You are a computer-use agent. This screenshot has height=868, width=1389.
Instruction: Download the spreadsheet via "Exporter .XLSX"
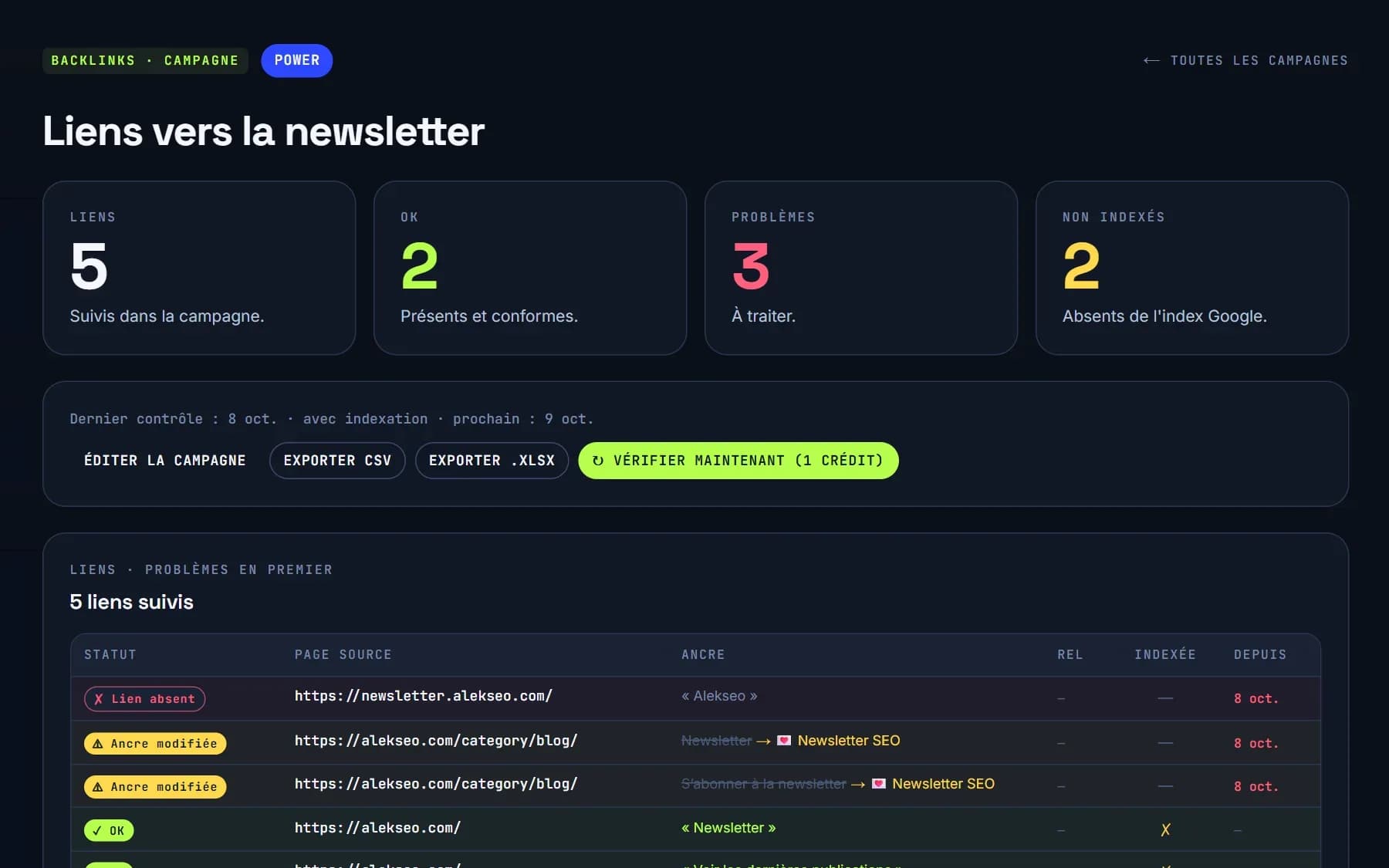tap(492, 461)
